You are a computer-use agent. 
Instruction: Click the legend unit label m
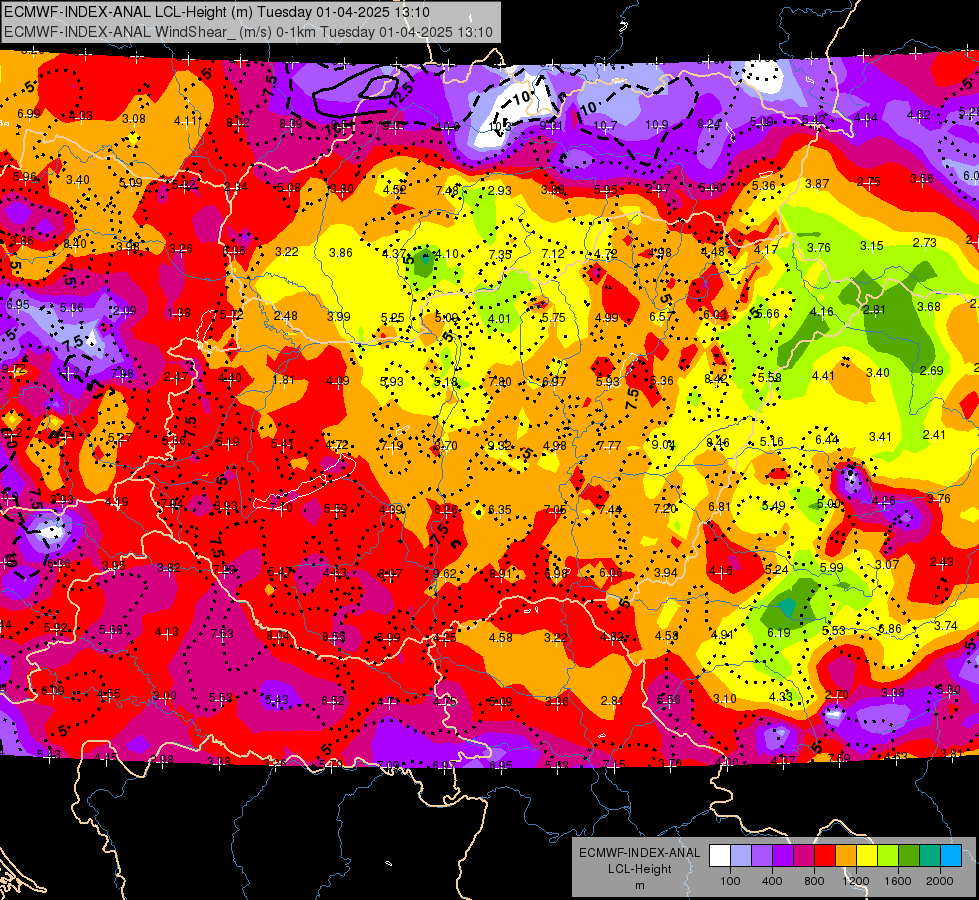point(639,886)
